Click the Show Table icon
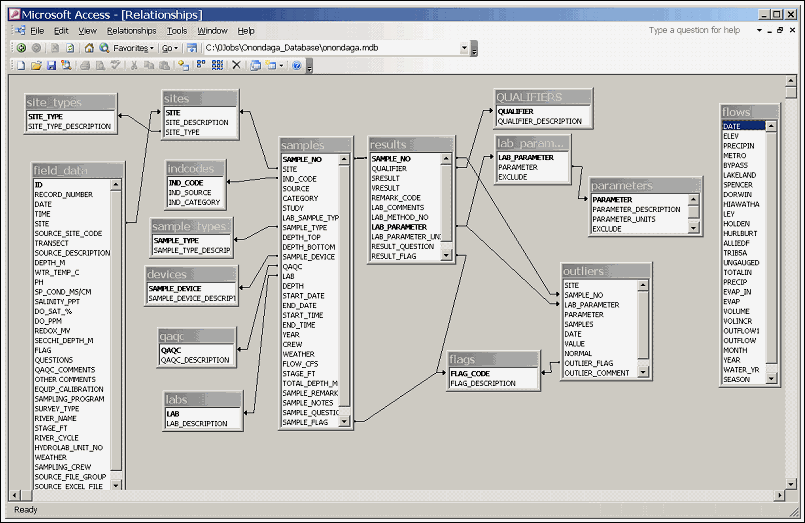Viewport: 805px width, 523px height. [183, 65]
